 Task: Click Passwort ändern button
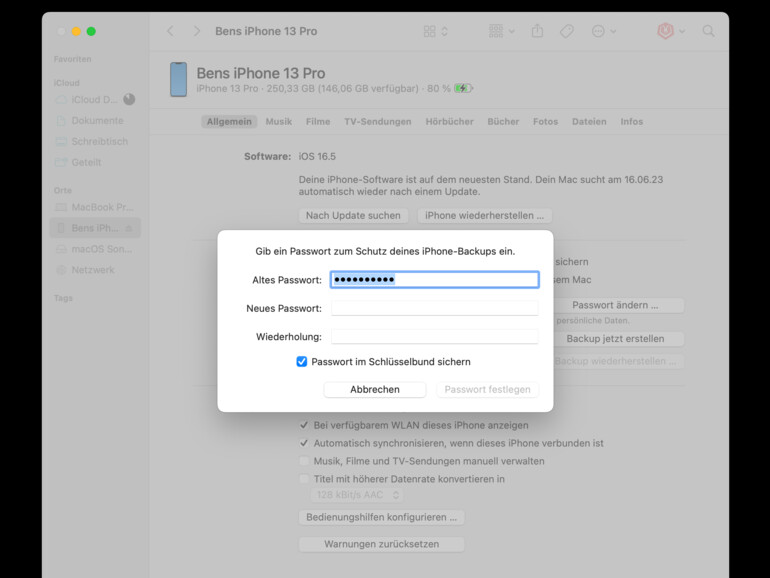[x=618, y=305]
